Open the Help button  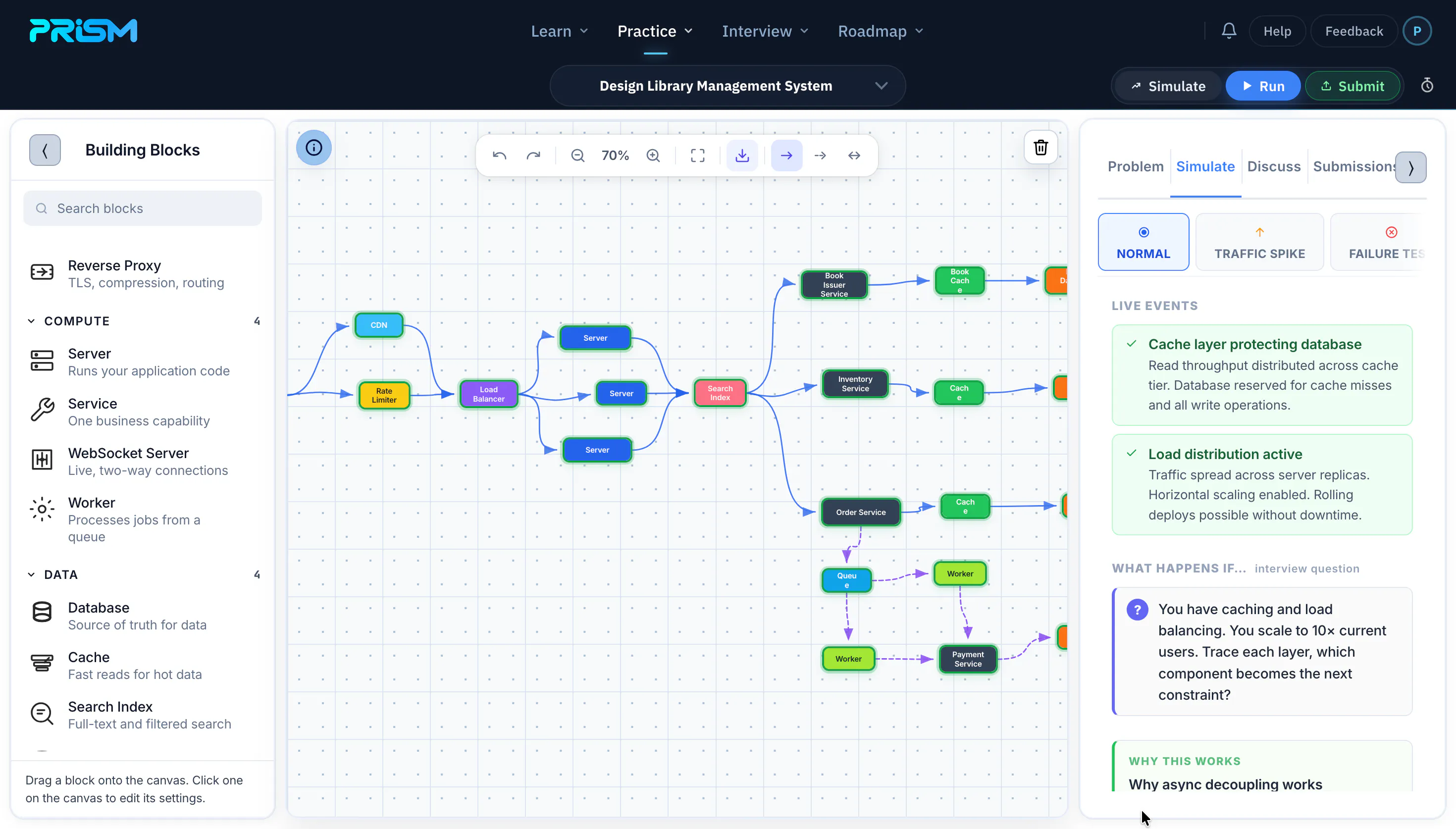pyautogui.click(x=1277, y=31)
